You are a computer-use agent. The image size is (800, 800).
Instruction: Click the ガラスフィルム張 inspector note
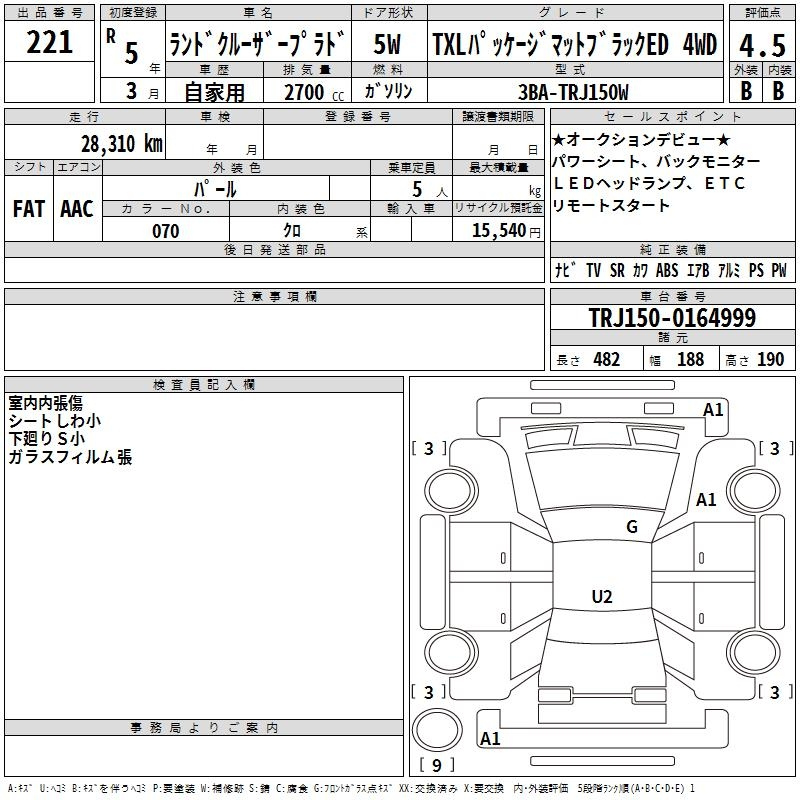[70, 457]
